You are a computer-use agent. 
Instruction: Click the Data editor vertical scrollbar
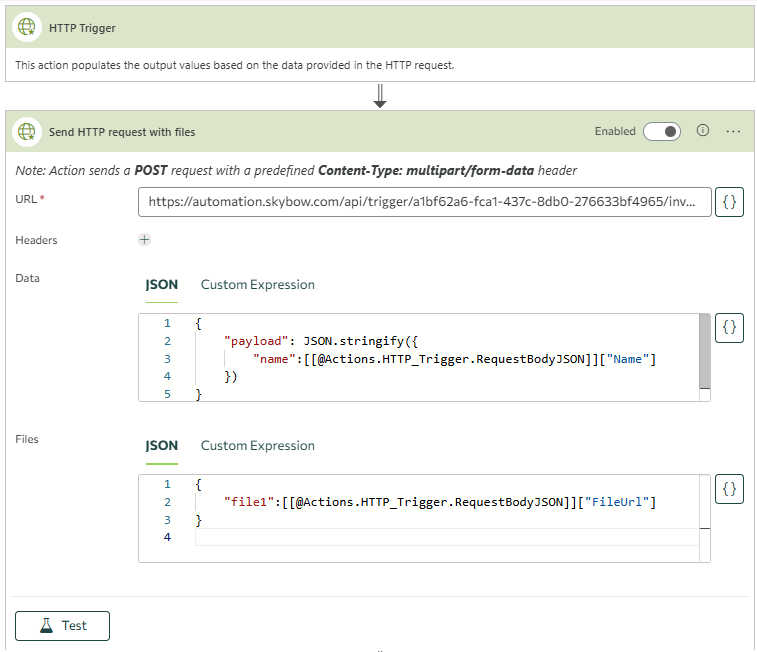[x=705, y=352]
